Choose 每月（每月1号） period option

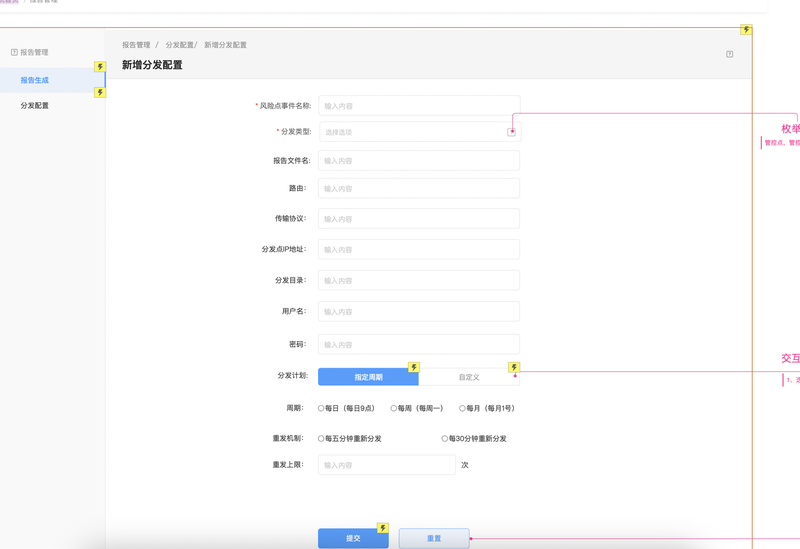coord(462,408)
